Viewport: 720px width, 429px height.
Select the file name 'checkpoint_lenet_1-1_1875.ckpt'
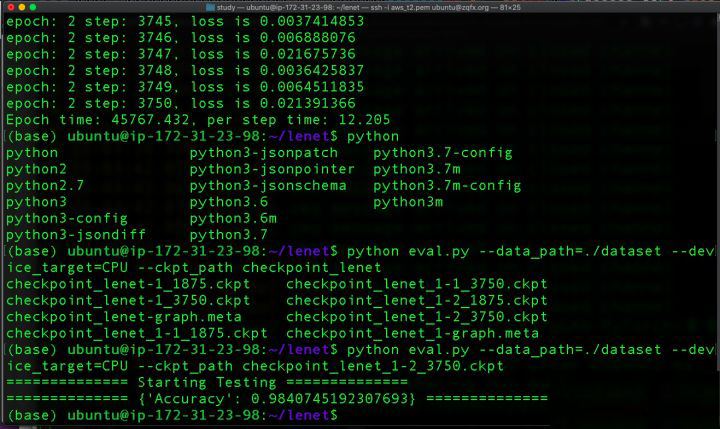[137, 333]
